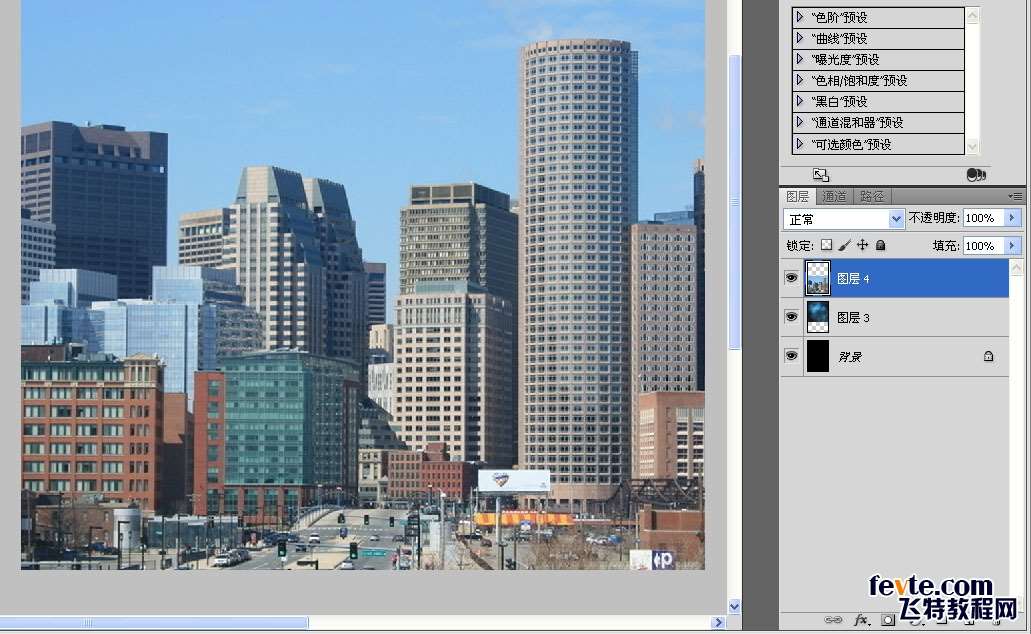Hide 图层 3 with its eye icon

(x=791, y=317)
